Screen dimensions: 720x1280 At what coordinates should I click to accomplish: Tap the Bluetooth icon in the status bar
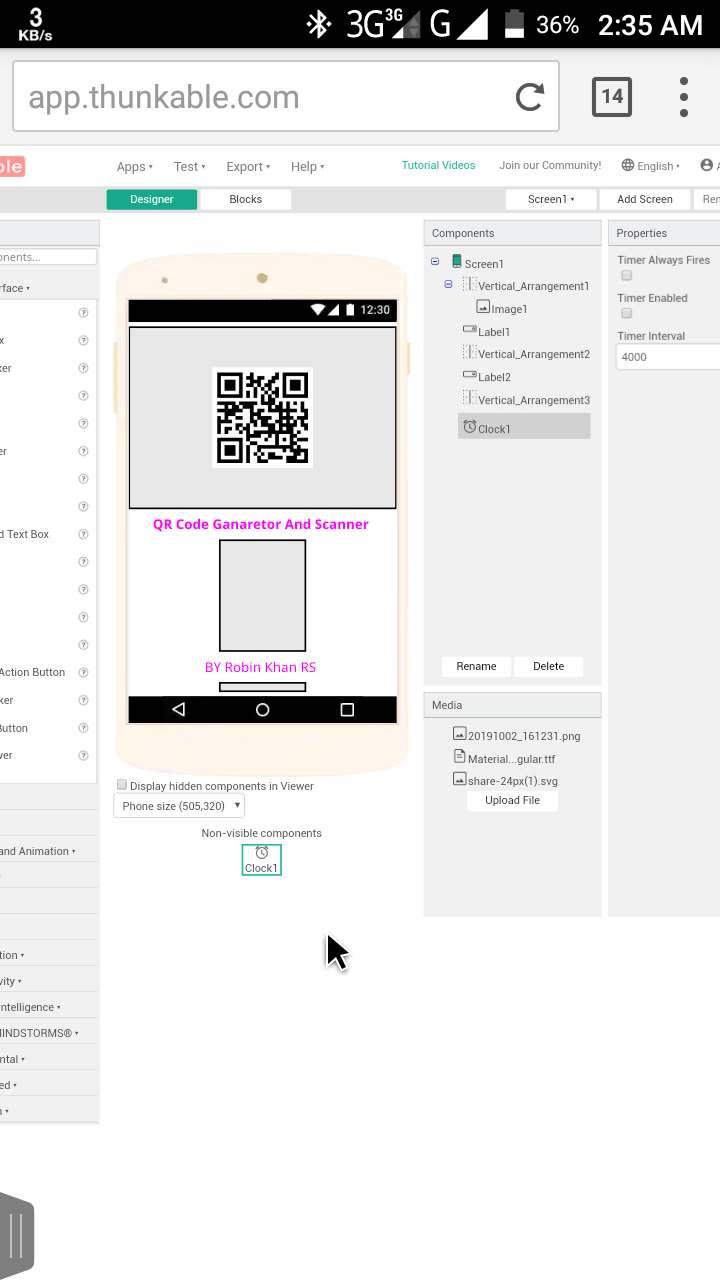[319, 24]
